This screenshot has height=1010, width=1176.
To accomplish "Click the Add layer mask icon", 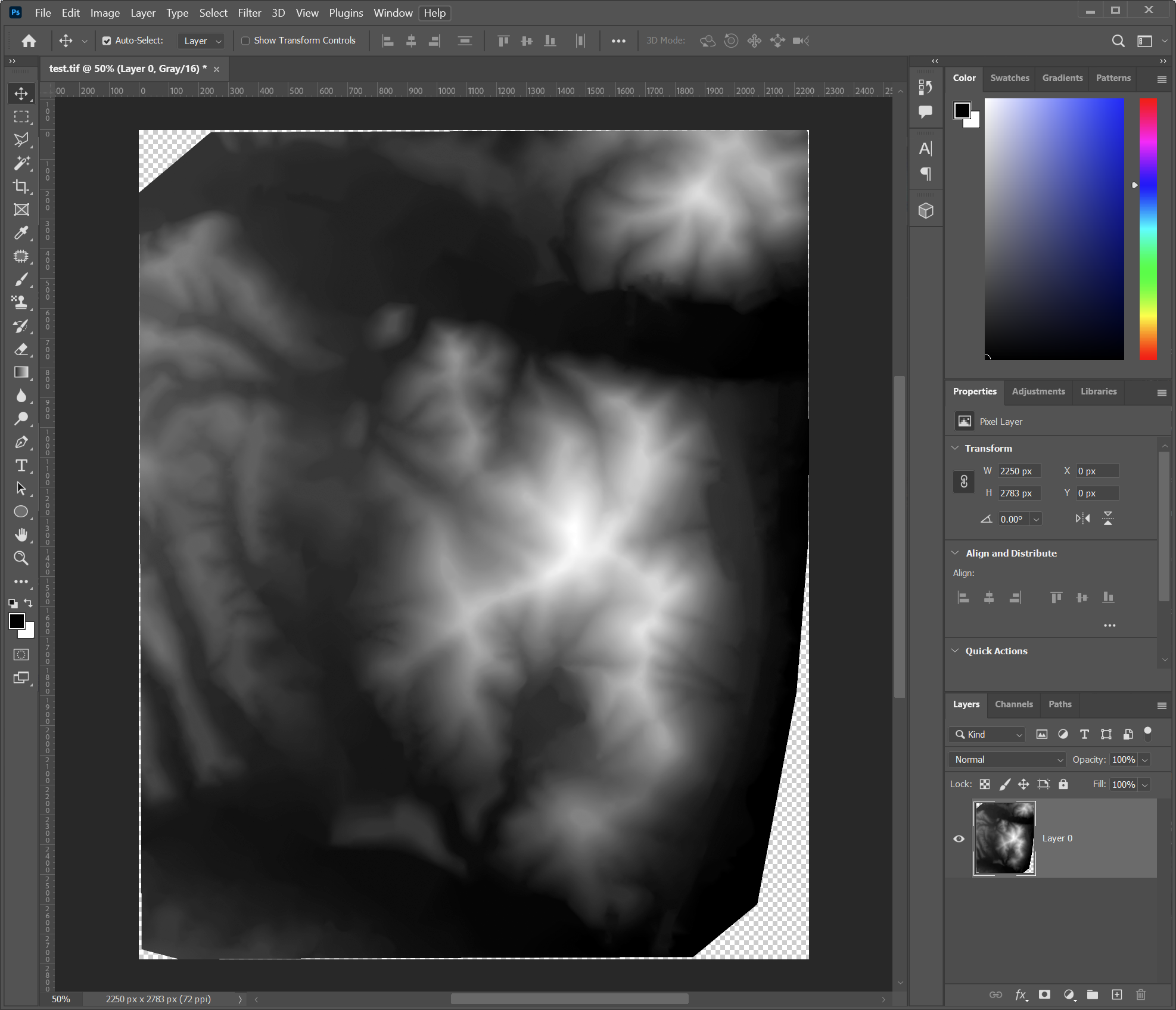I will [1044, 995].
